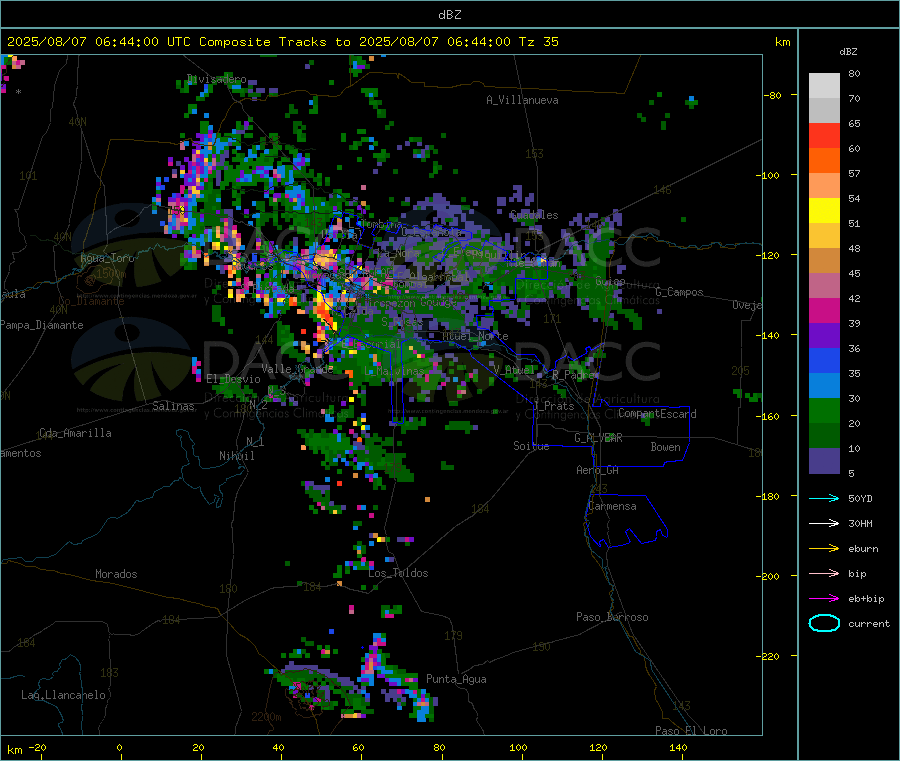Click the Bowen map label
The image size is (900, 761).
(665, 447)
